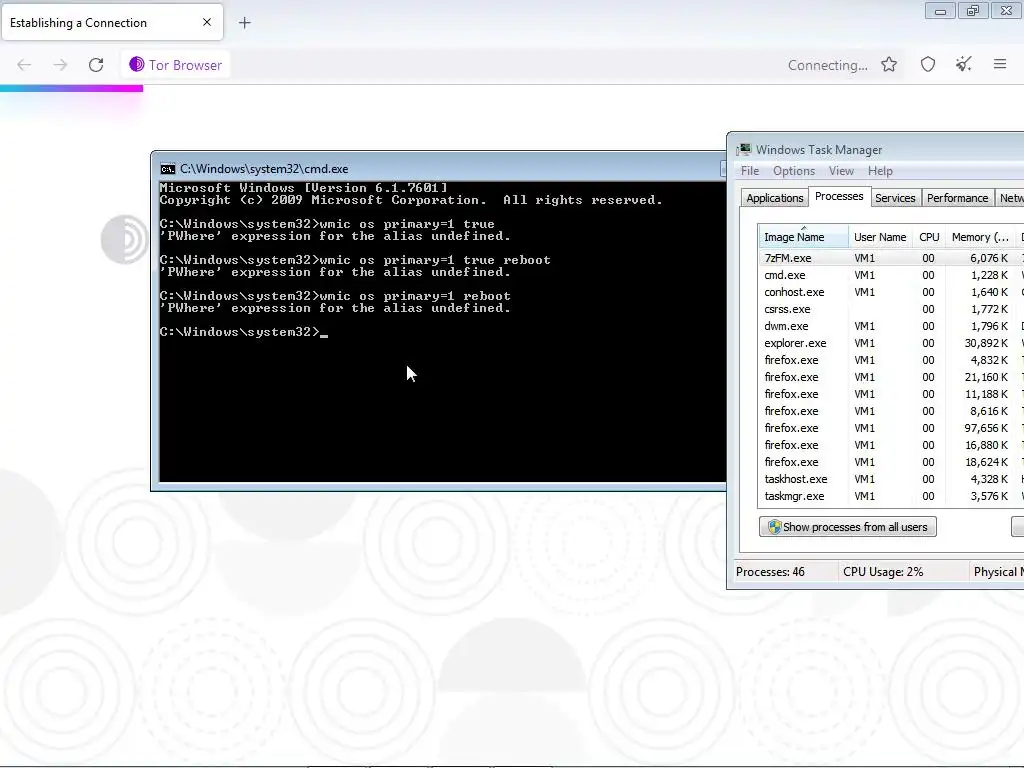Switch to the Applications tab
Image resolution: width=1024 pixels, height=768 pixels.
[x=775, y=198]
